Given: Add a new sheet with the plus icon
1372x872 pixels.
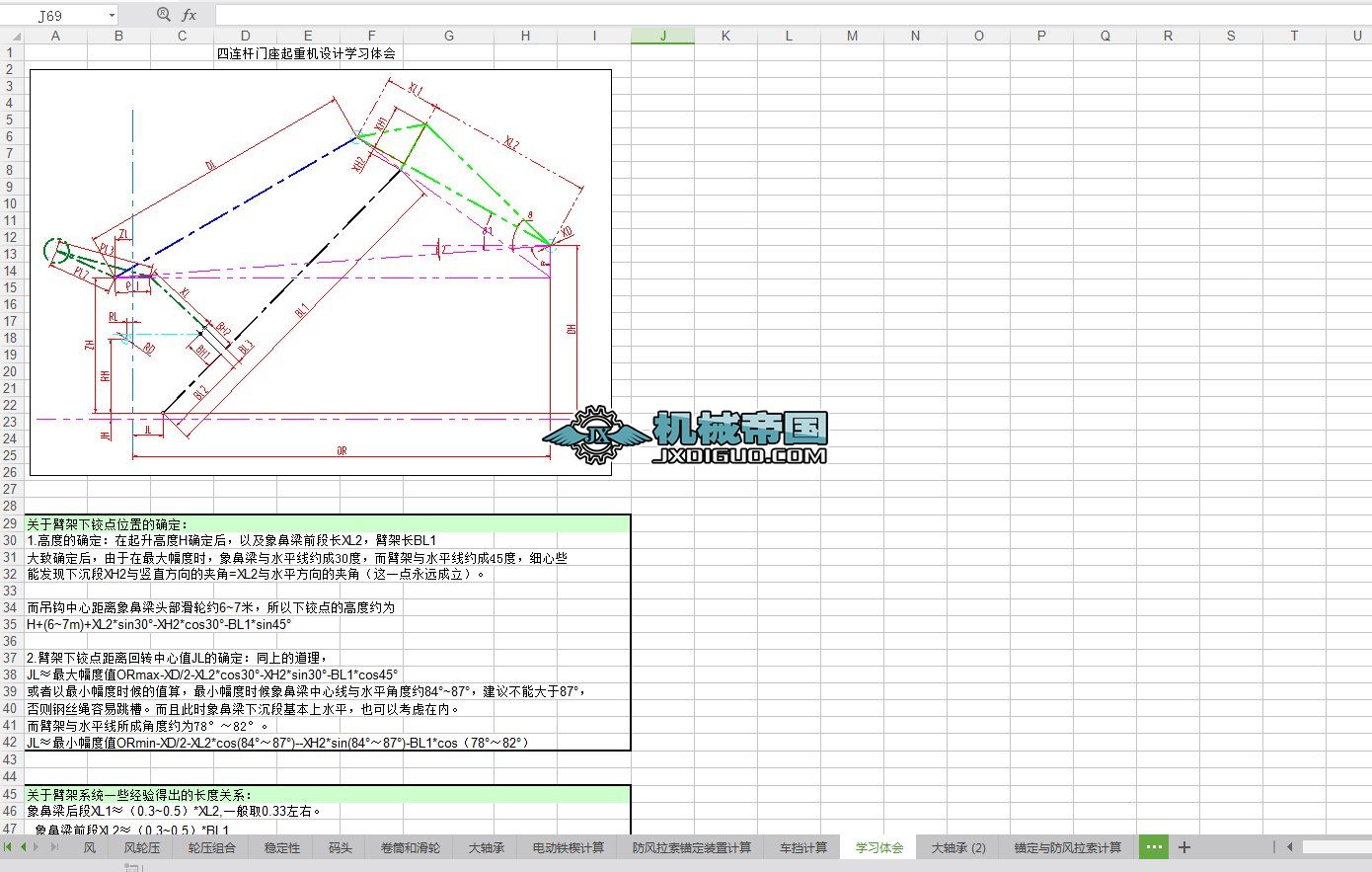Looking at the screenshot, I should pos(1184,847).
